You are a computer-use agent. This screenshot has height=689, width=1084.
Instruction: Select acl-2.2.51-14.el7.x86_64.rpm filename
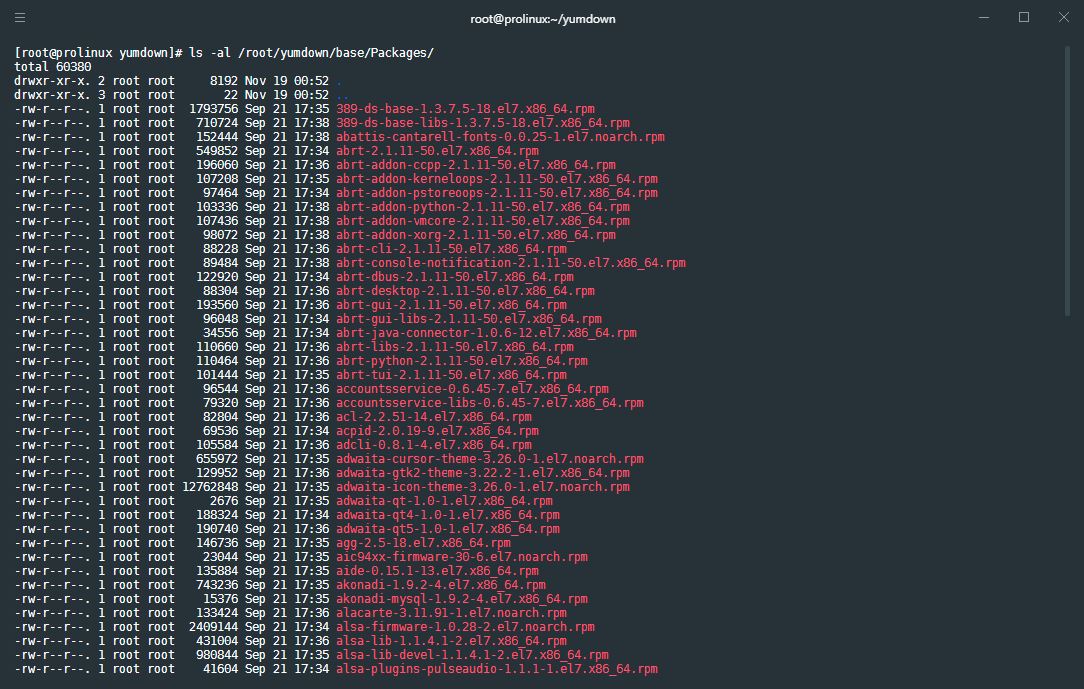pyautogui.click(x=433, y=417)
